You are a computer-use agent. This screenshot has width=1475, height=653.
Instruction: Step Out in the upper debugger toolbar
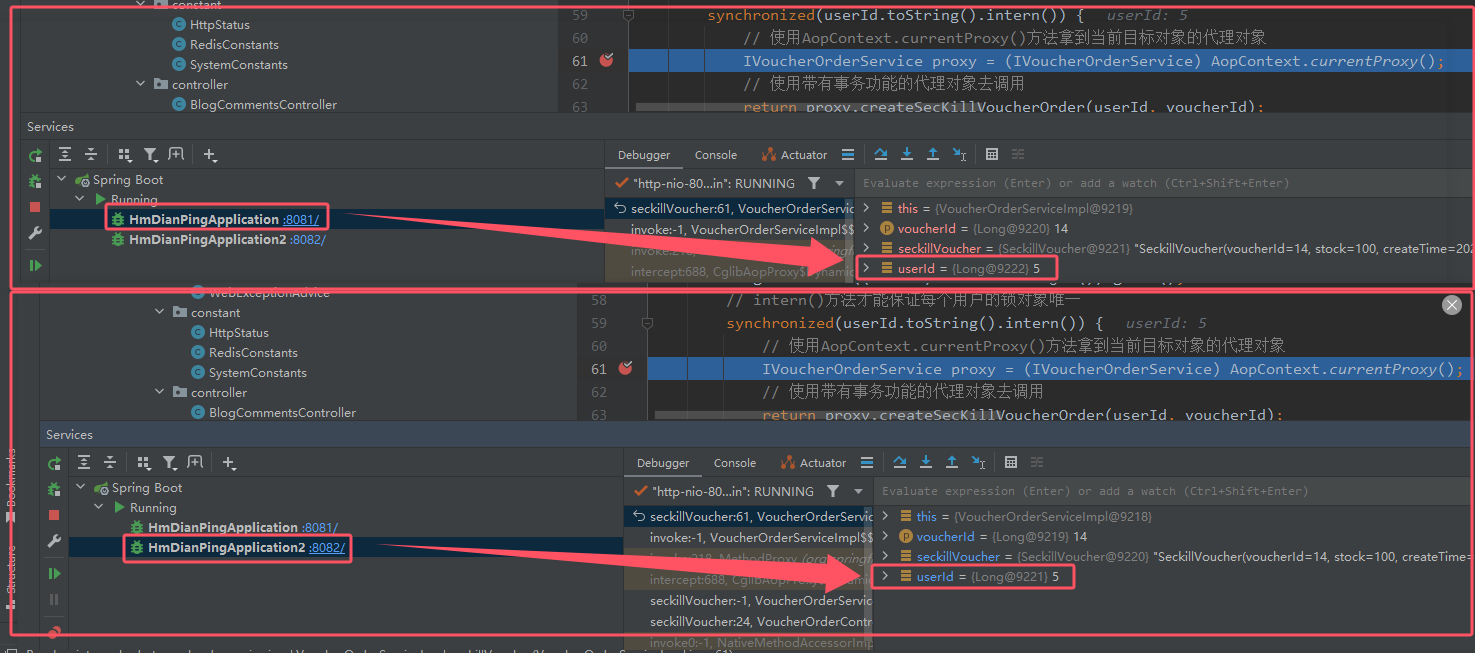point(933,154)
